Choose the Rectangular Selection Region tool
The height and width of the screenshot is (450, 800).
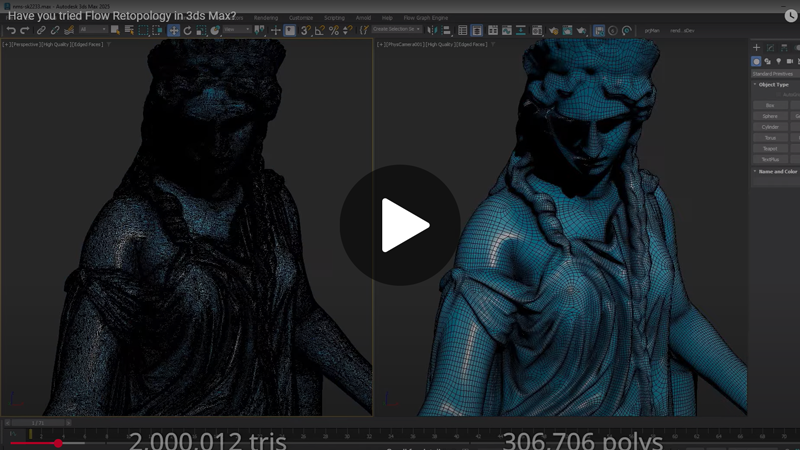[143, 31]
